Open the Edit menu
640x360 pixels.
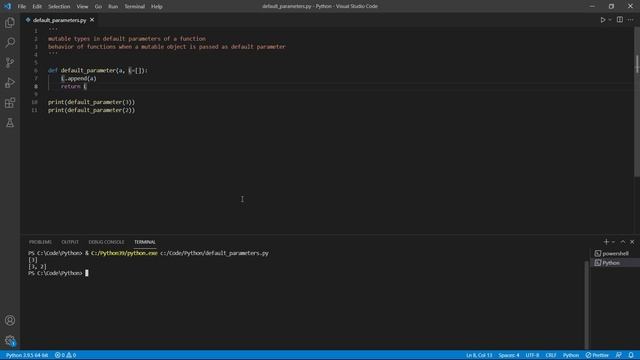(37, 6)
